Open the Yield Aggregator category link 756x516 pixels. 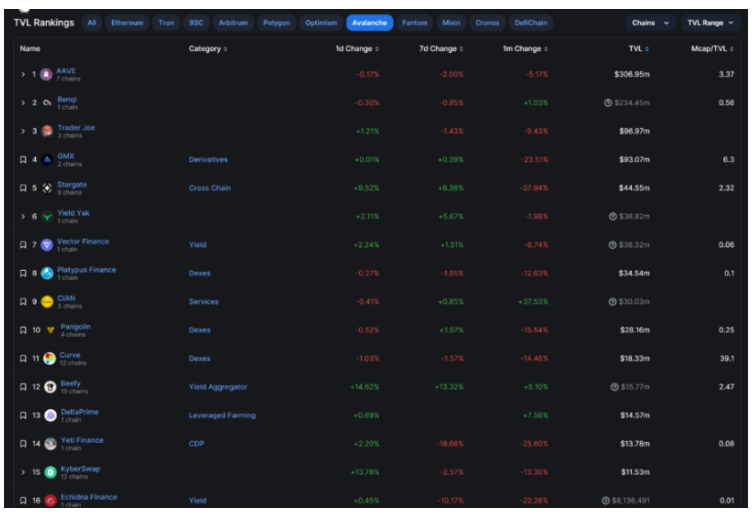click(x=218, y=387)
